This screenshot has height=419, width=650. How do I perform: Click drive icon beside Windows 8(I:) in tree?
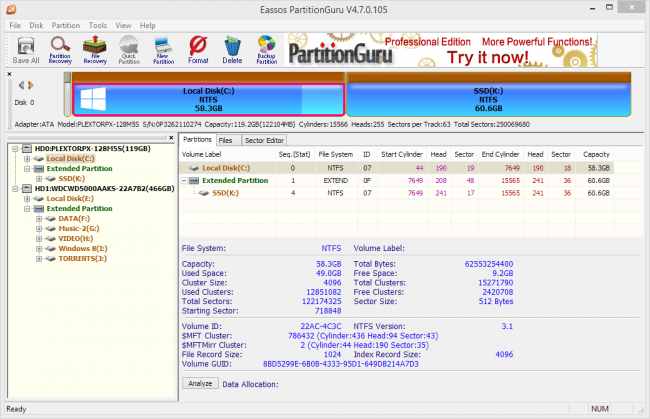[x=51, y=249]
